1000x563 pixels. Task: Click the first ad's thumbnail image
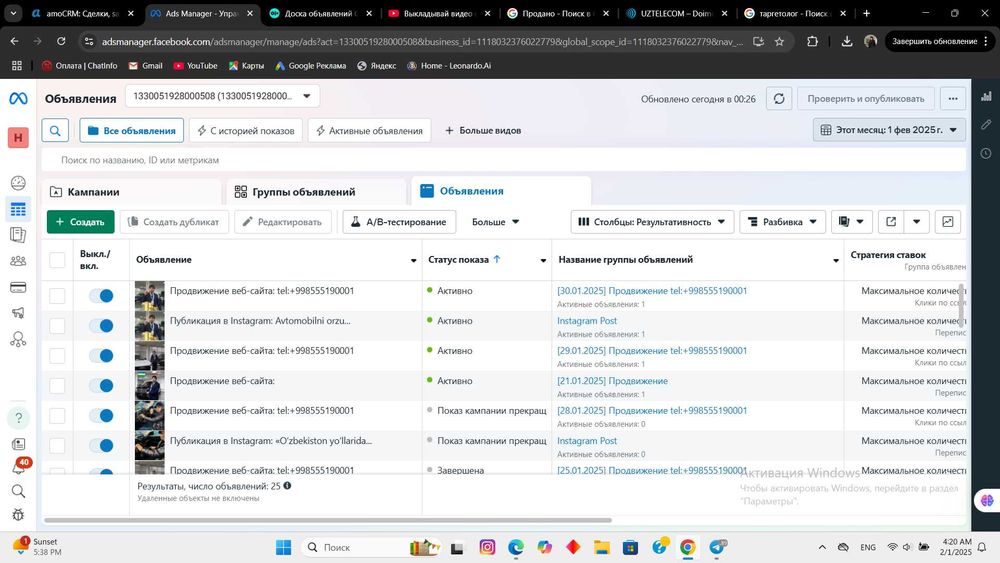click(149, 296)
